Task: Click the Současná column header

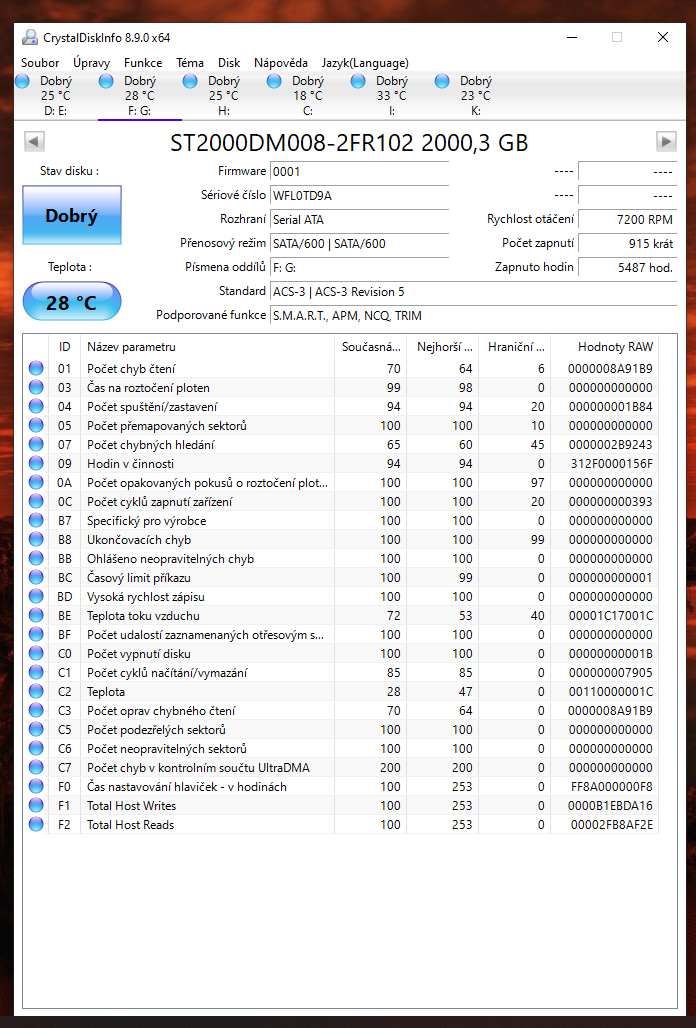Action: click(370, 347)
